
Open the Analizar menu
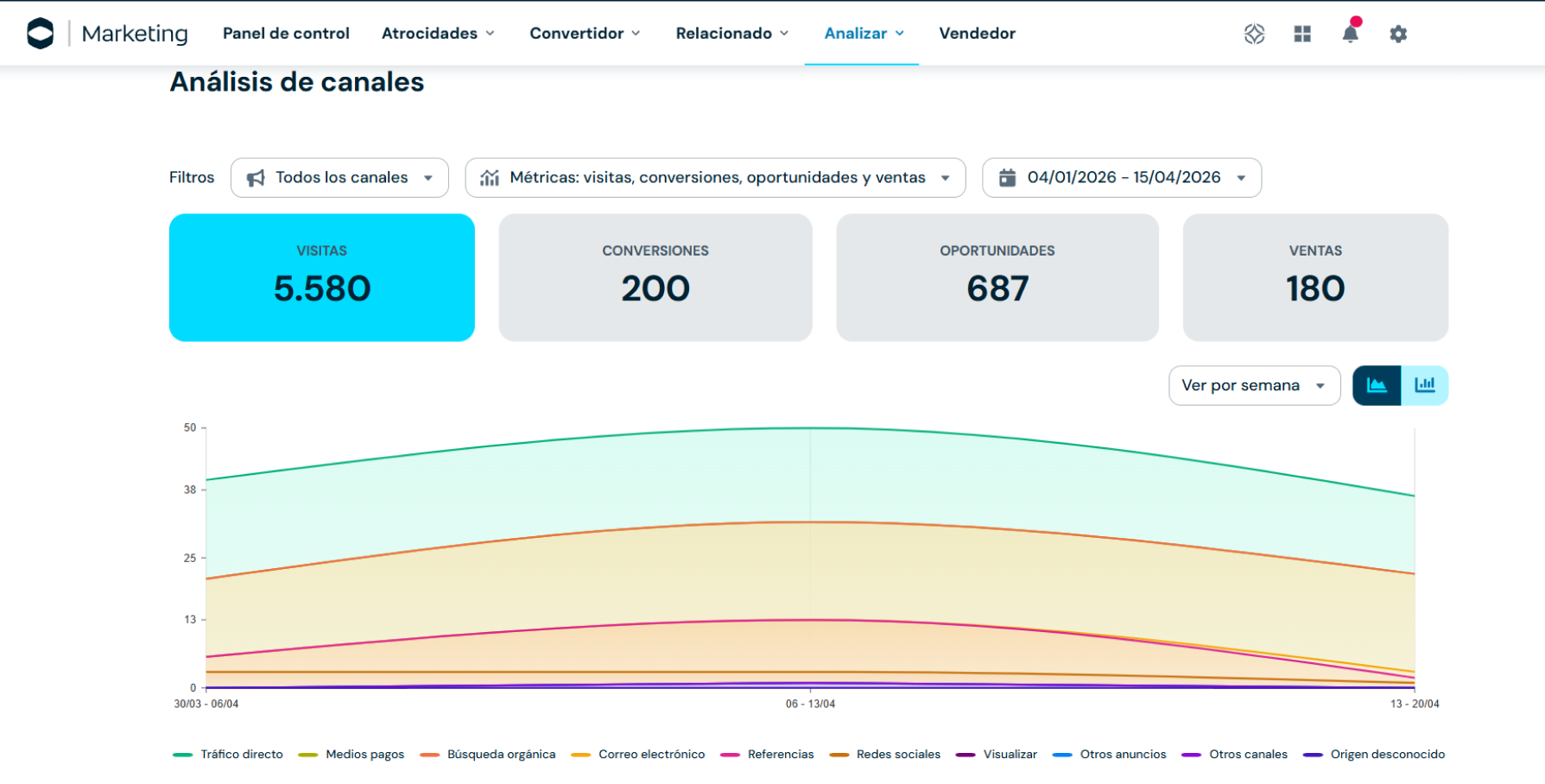(863, 34)
